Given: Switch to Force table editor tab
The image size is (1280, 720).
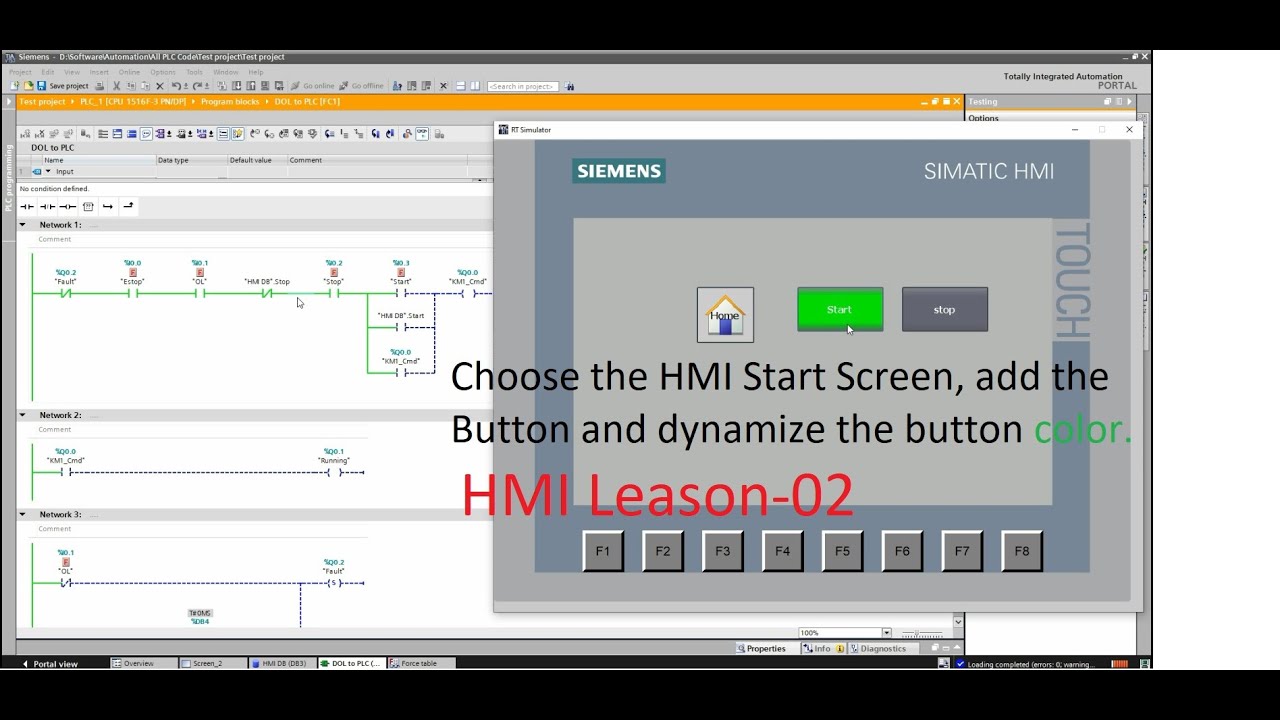Looking at the screenshot, I should point(420,663).
